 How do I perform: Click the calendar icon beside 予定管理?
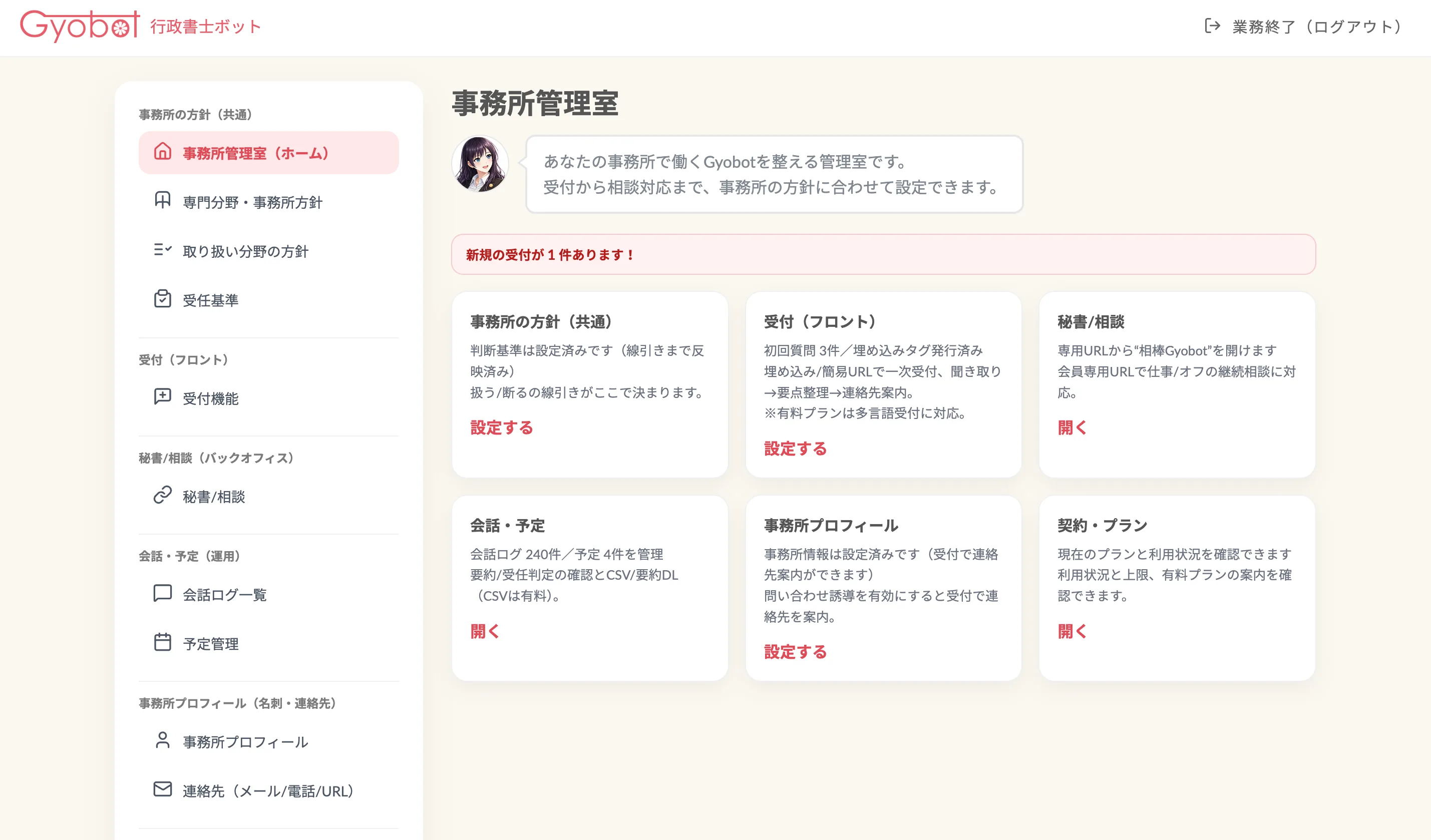(162, 642)
